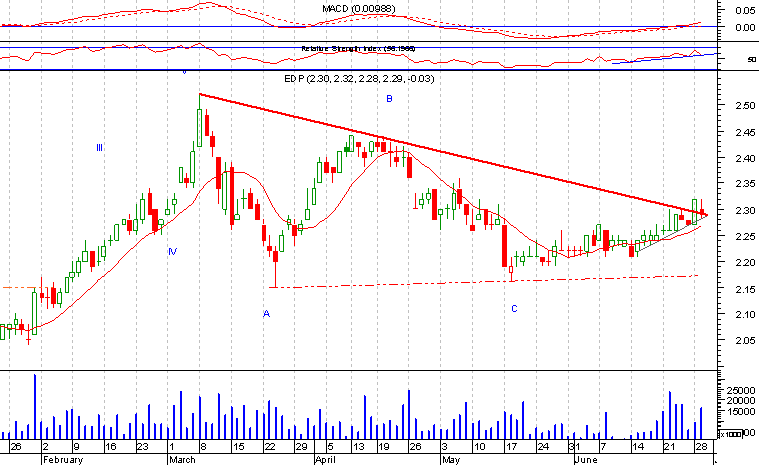Click the date label 29 in March
The image size is (759, 465).
[302, 447]
